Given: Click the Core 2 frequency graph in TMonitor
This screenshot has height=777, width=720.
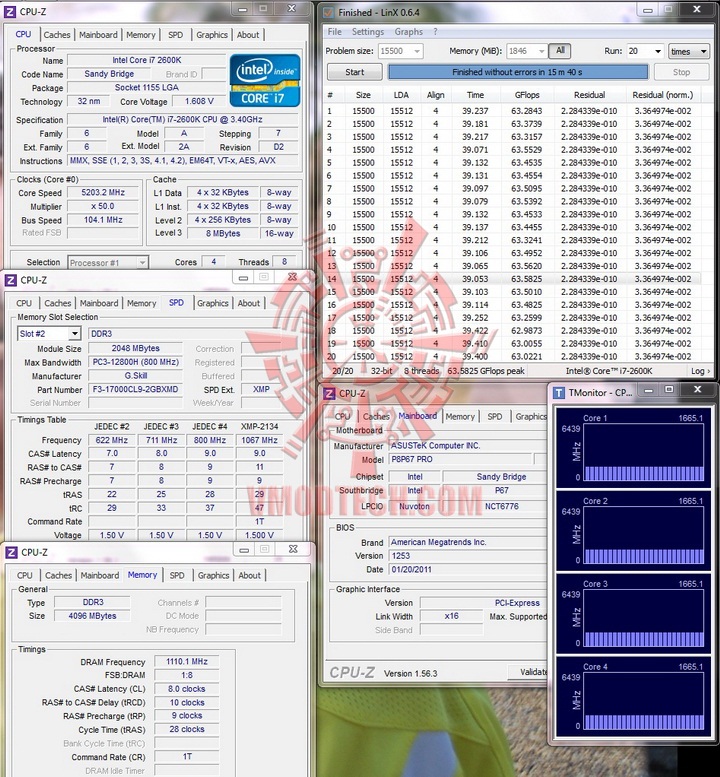Looking at the screenshot, I should click(644, 536).
